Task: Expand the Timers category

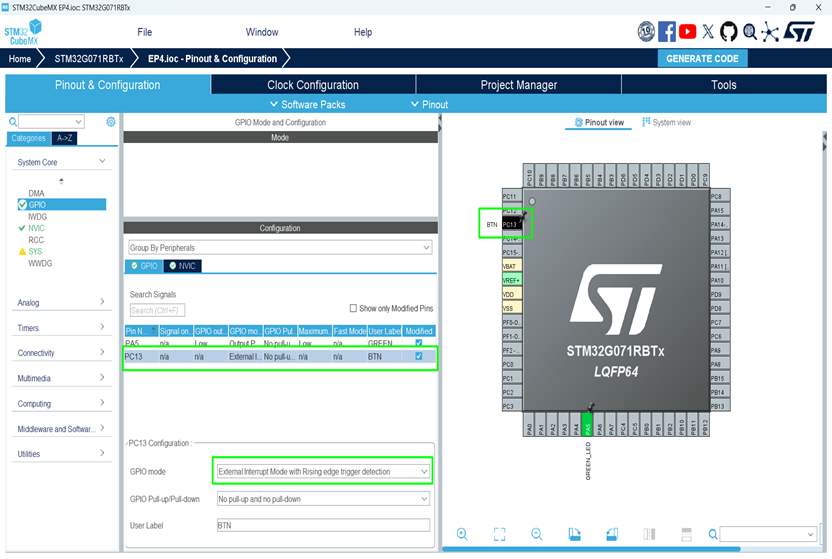Action: [61, 328]
